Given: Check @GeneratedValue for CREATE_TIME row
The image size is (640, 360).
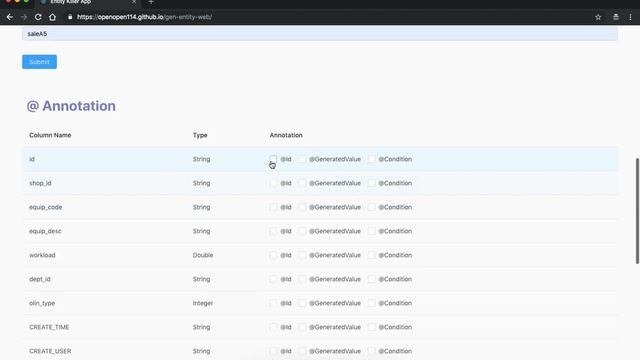Looking at the screenshot, I should pyautogui.click(x=302, y=327).
